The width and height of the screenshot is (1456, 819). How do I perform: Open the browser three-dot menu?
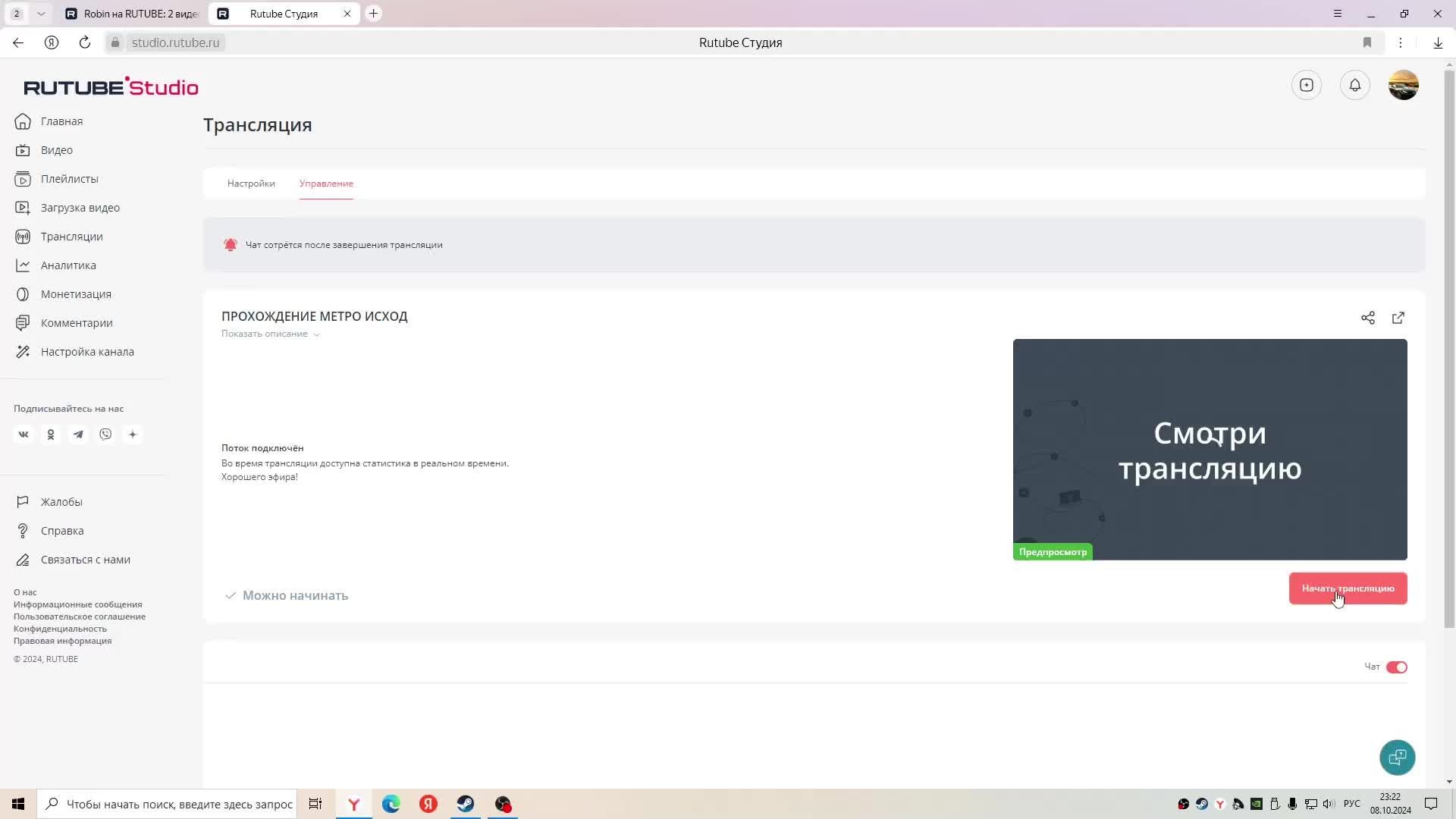tap(1401, 42)
